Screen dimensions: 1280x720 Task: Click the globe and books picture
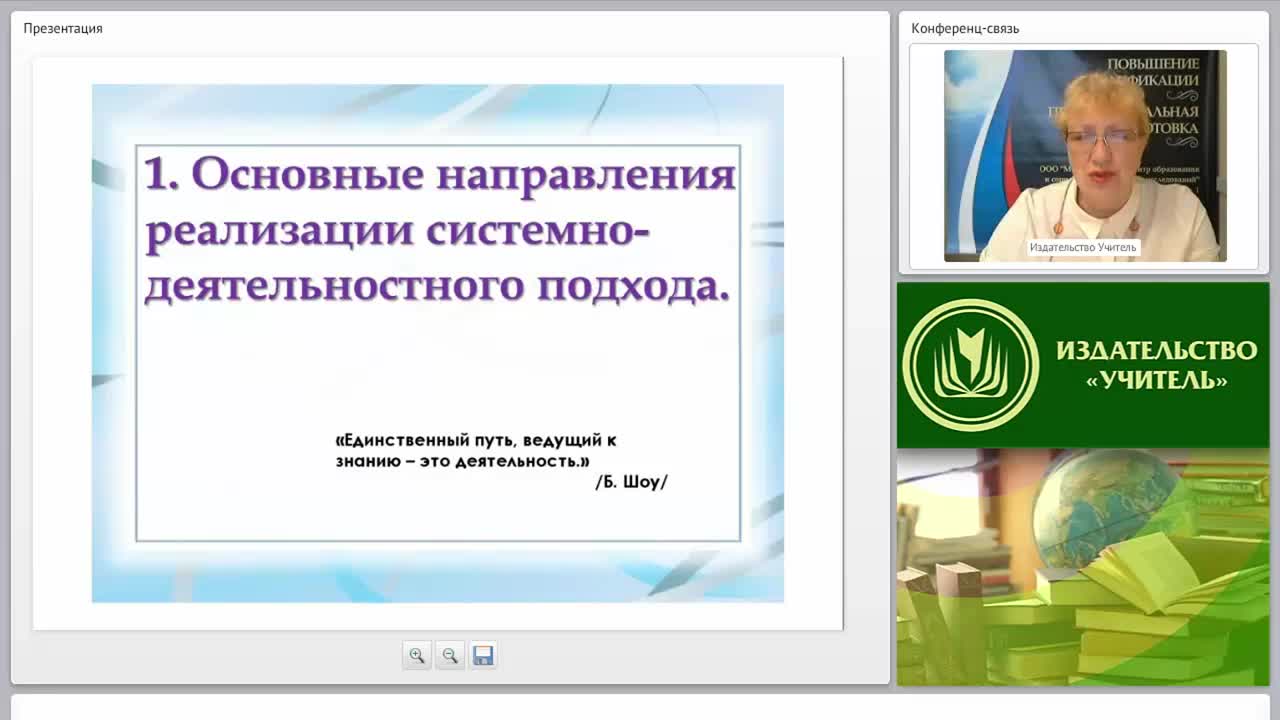[1083, 568]
